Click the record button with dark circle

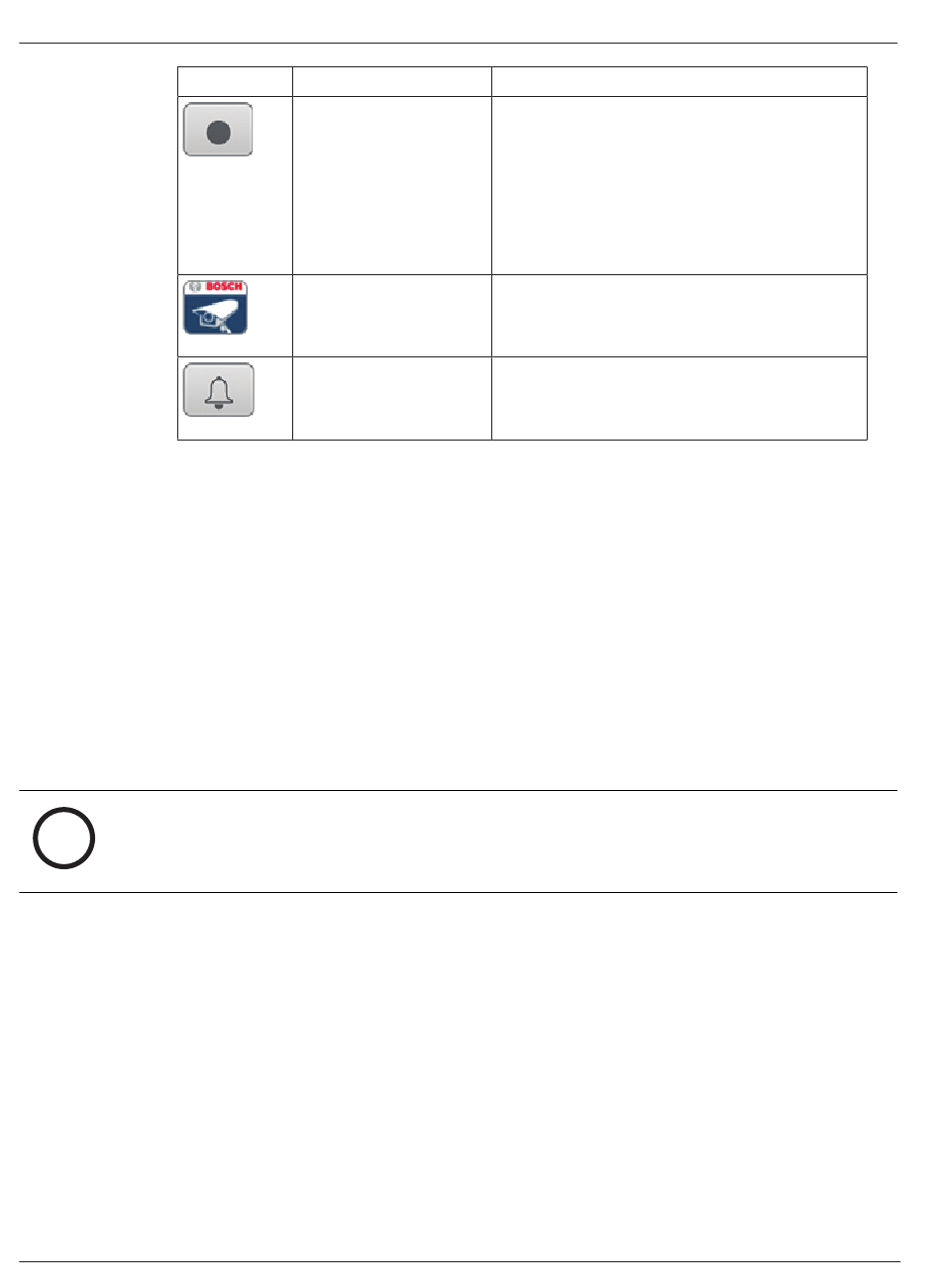(218, 130)
